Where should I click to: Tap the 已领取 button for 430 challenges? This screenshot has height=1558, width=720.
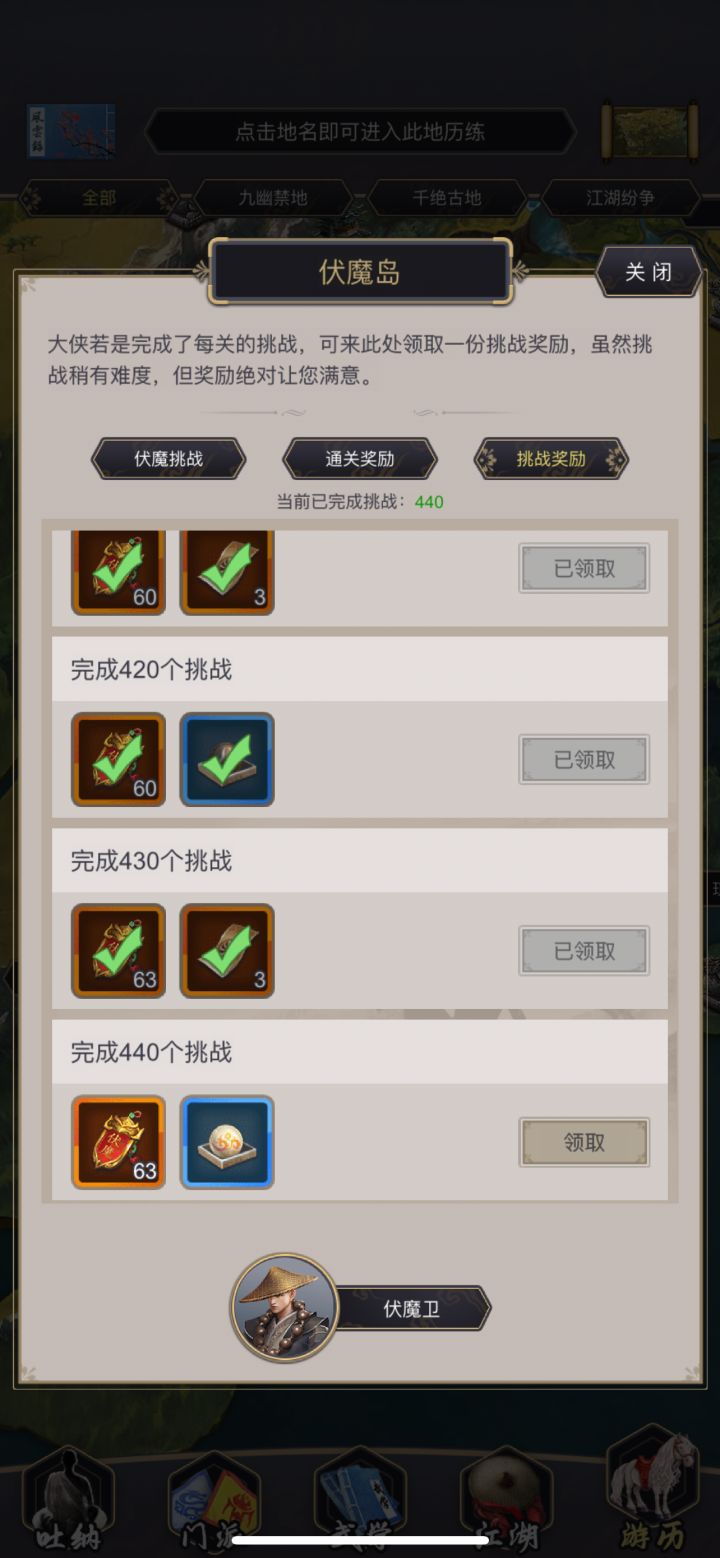[x=584, y=951]
